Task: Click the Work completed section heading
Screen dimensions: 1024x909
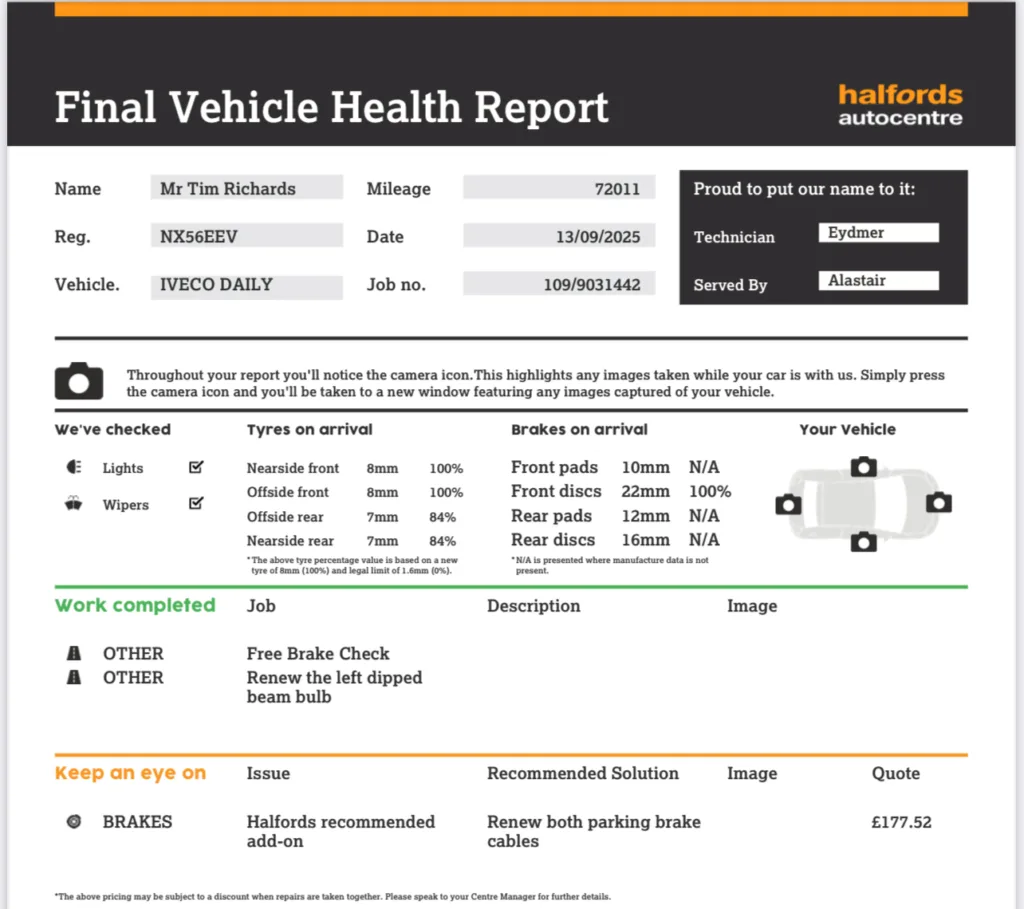Action: tap(135, 605)
